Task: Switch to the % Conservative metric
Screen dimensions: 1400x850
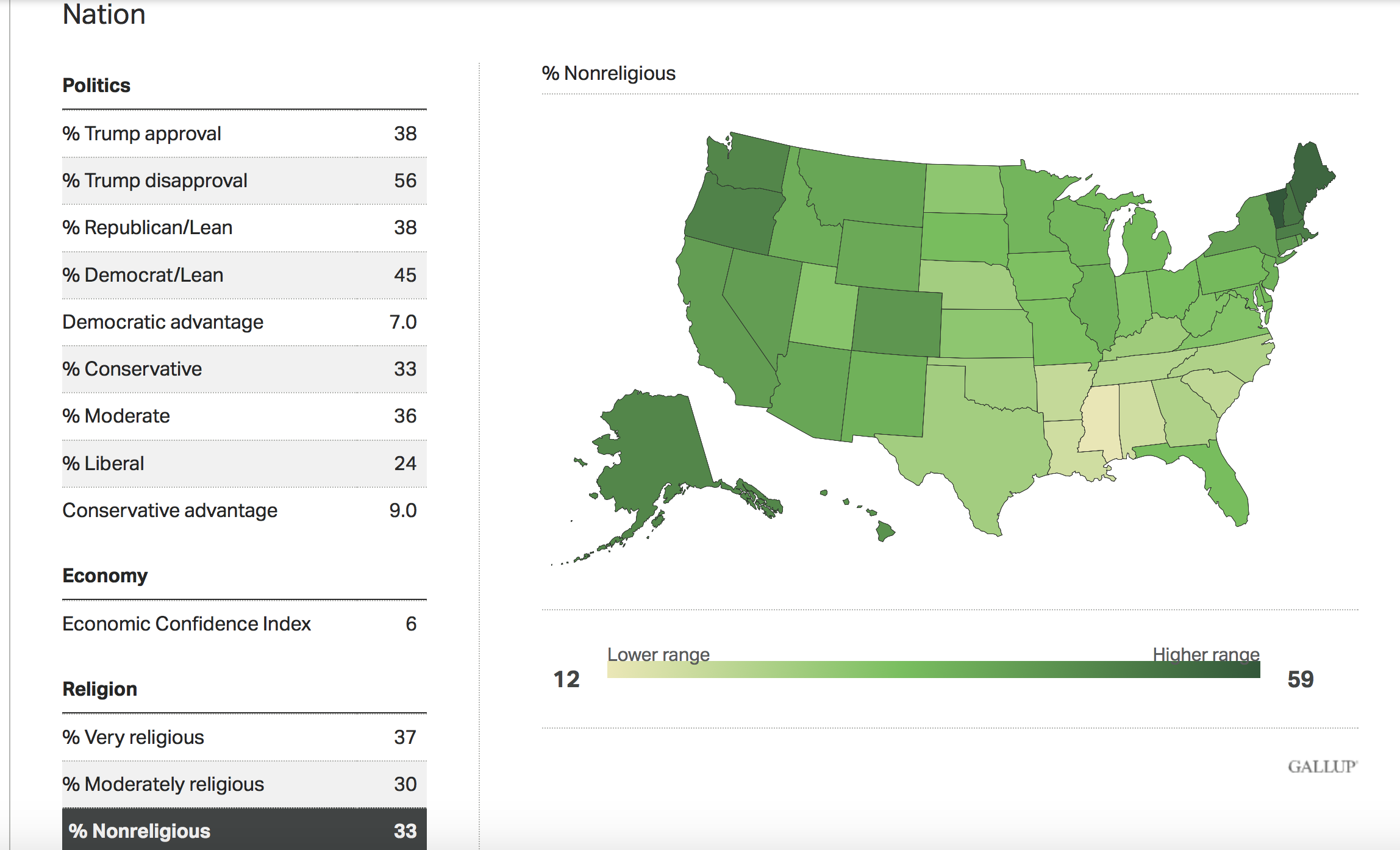Action: (x=244, y=369)
